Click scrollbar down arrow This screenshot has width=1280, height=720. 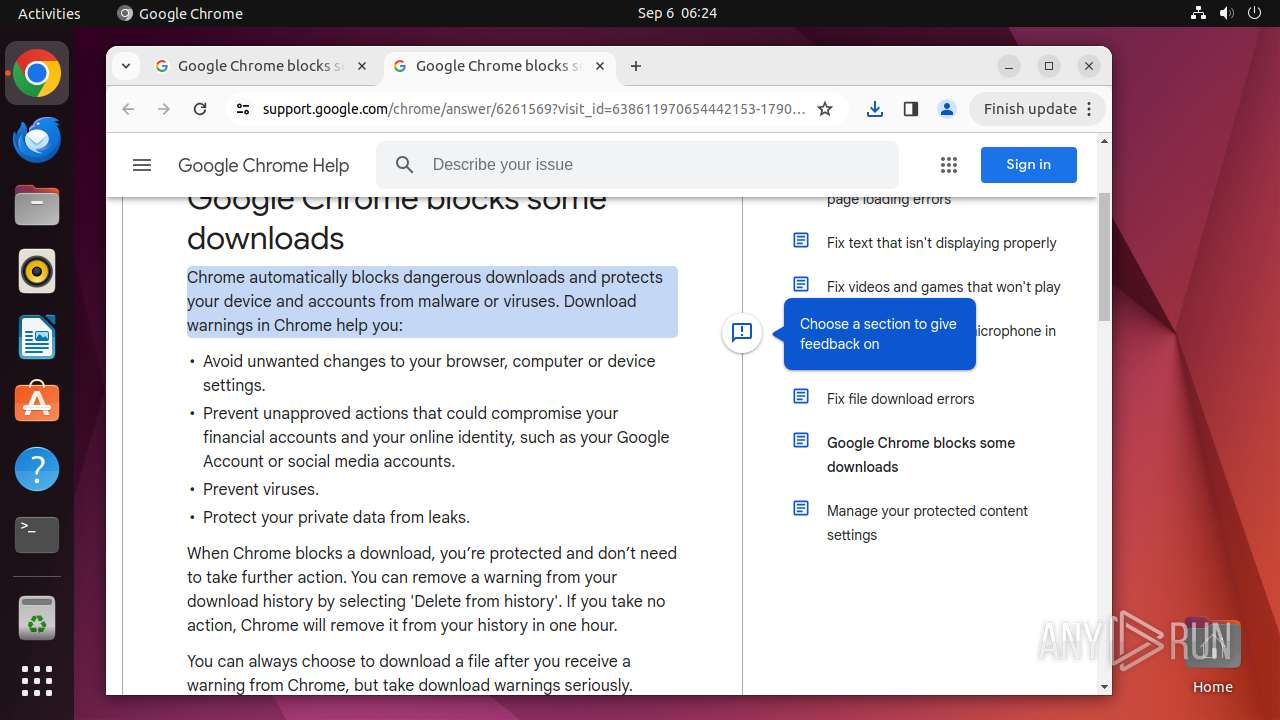[x=1104, y=687]
